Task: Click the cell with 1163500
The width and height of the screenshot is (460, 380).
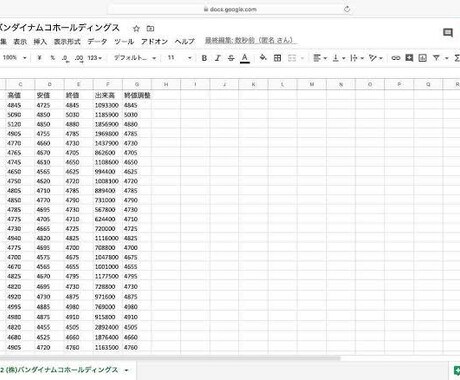Action: pyautogui.click(x=108, y=348)
